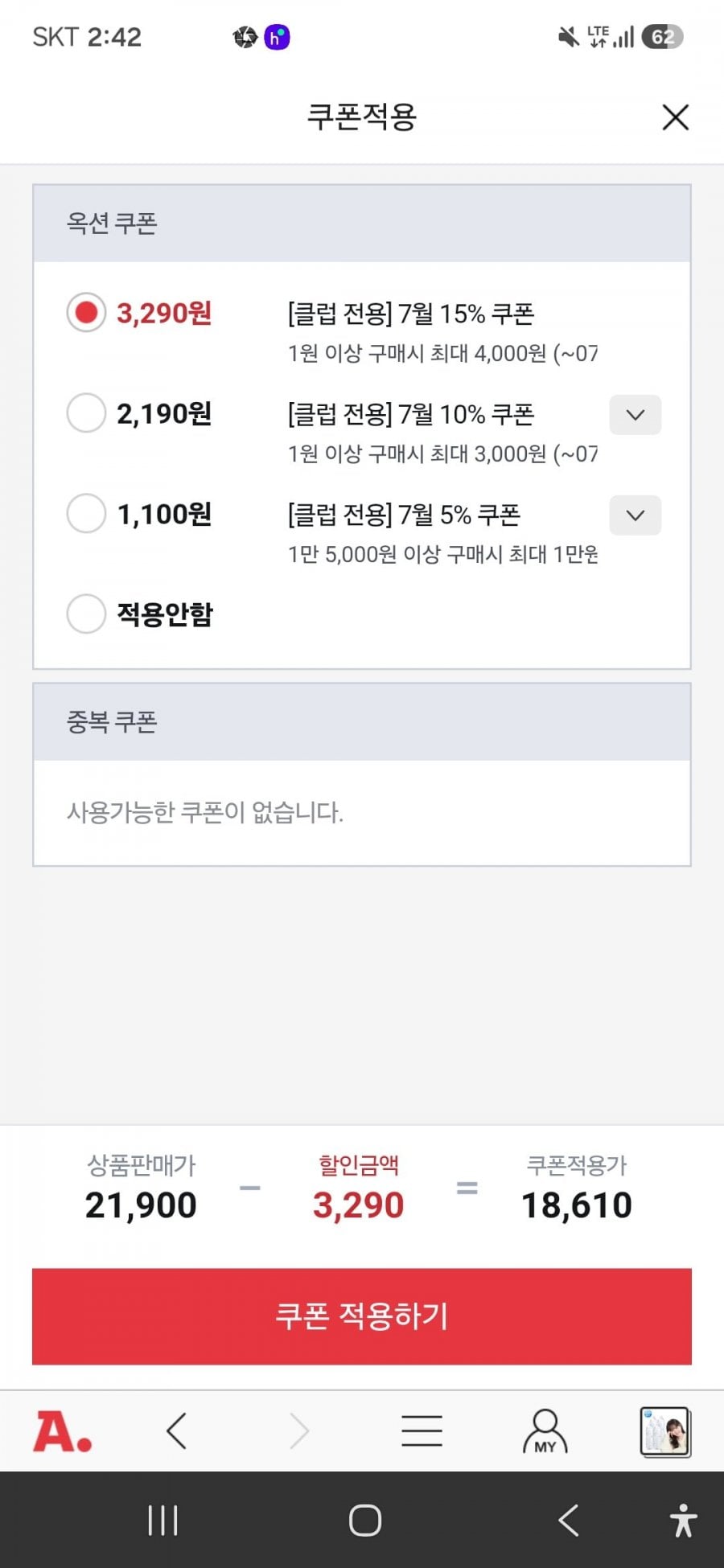Screen dimensions: 724x1568
Task: Tap the [클럽 전용] 7월 15% 쿠폰 title
Action: [411, 314]
